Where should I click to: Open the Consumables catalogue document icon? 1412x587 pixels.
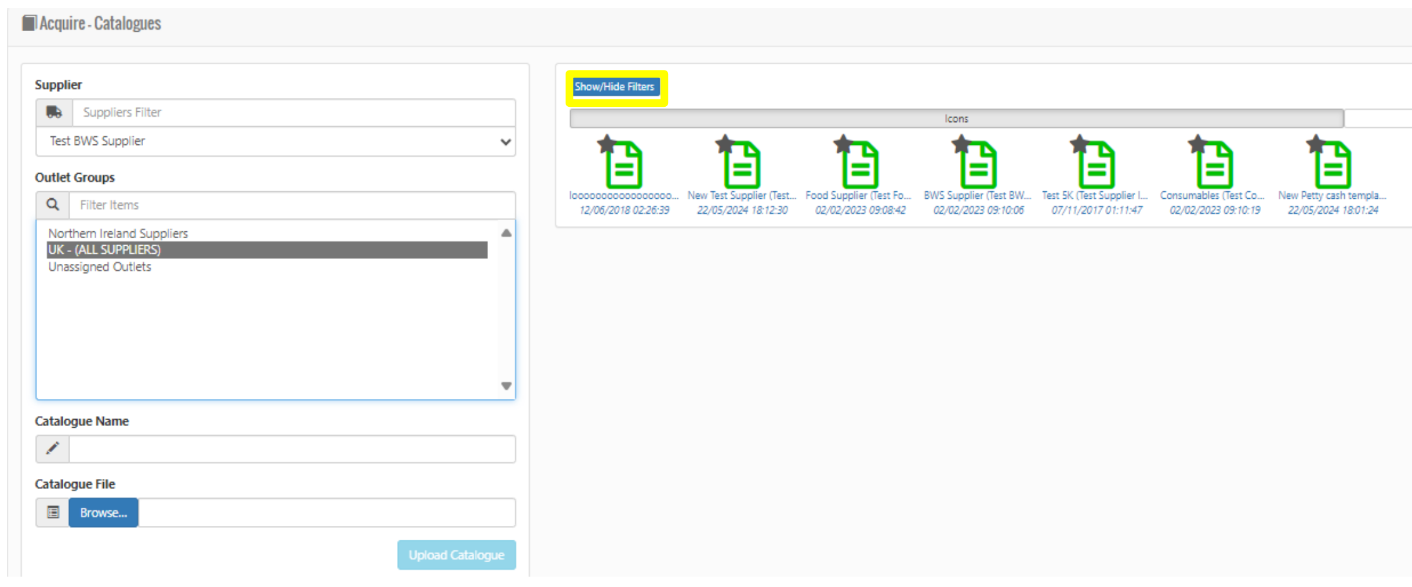tap(1215, 164)
